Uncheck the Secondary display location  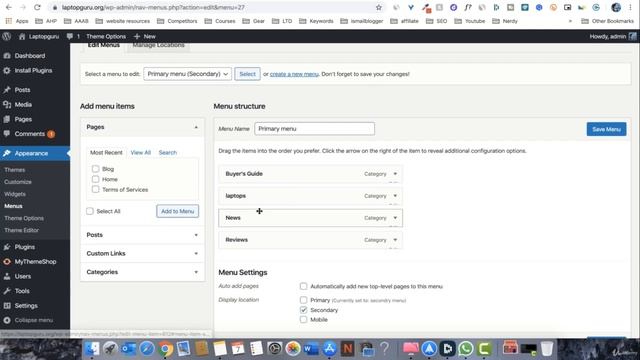[303, 310]
